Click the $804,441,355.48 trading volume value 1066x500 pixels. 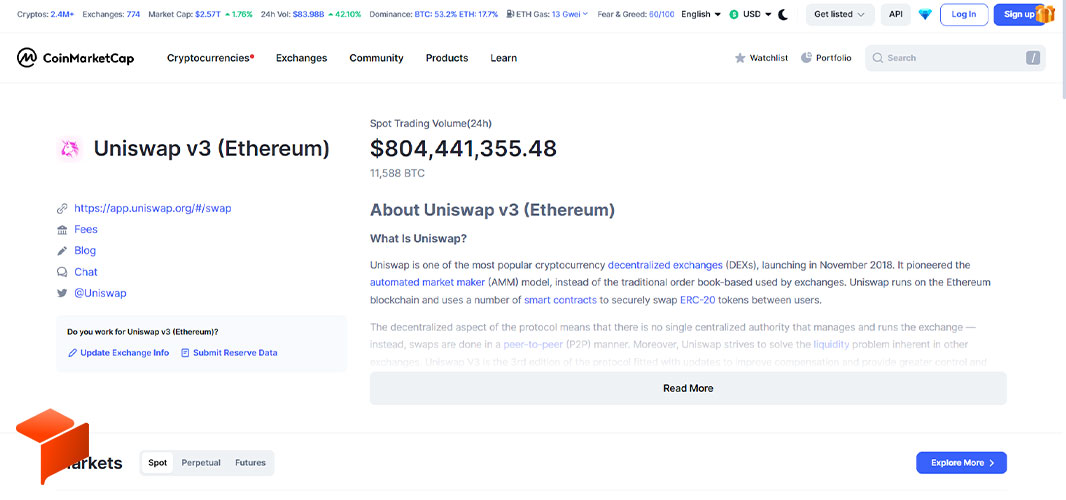coord(463,148)
